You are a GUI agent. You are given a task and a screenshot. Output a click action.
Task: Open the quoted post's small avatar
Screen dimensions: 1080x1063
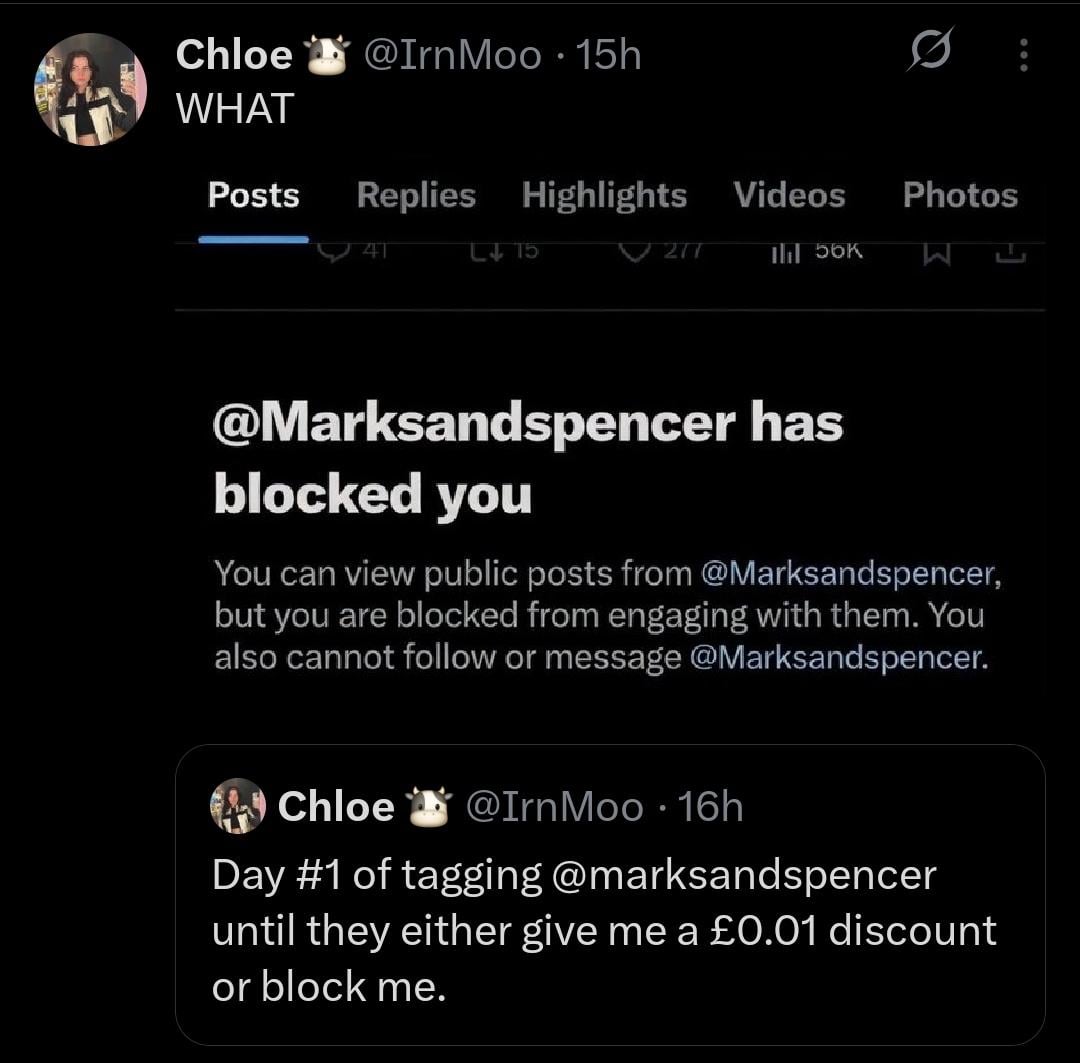pyautogui.click(x=237, y=806)
